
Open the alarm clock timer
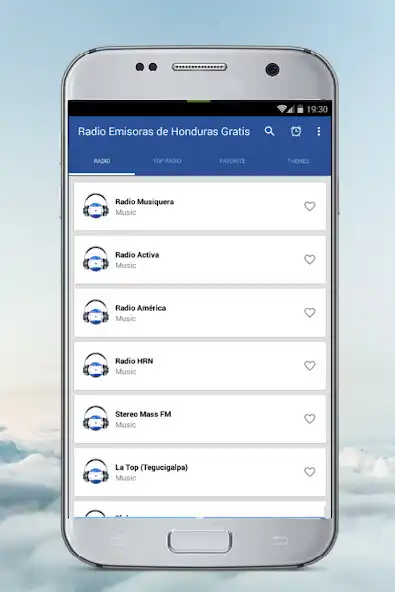pyautogui.click(x=296, y=131)
